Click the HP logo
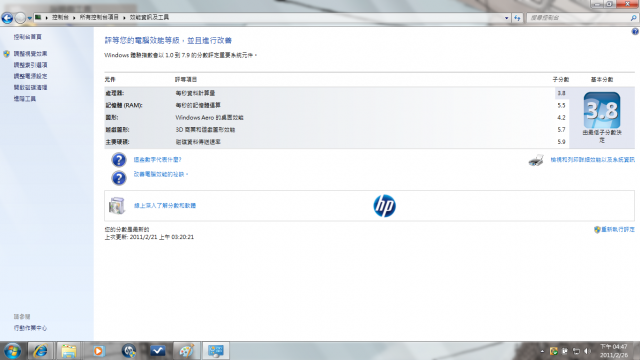Image resolution: width=640 pixels, height=360 pixels. (x=384, y=206)
